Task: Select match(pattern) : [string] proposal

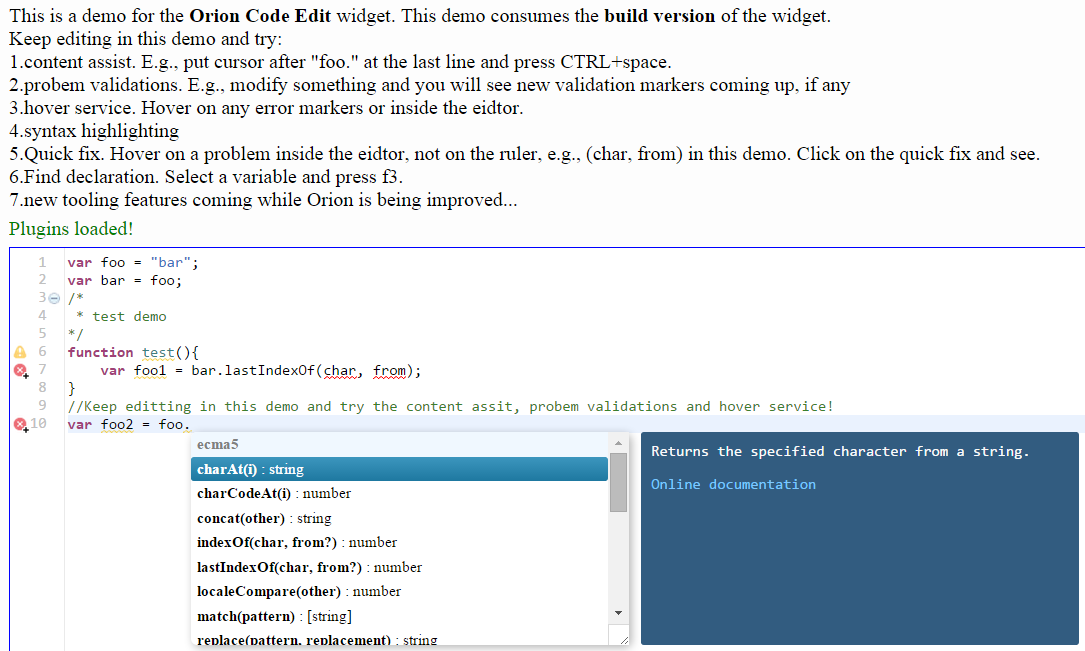Action: tap(399, 616)
